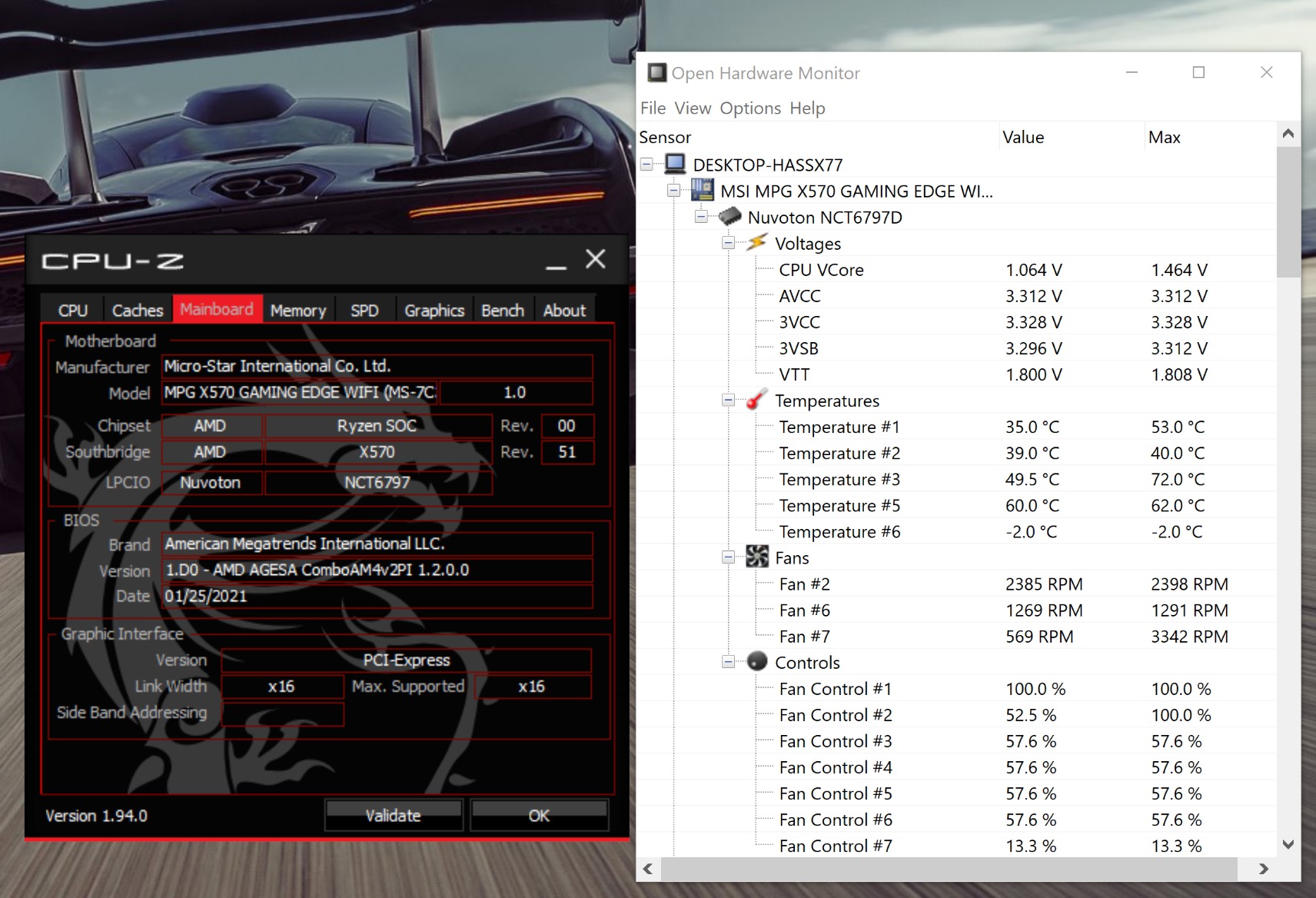Select the 3VCC voltage row
The height and width of the screenshot is (898, 1316).
coord(956,322)
